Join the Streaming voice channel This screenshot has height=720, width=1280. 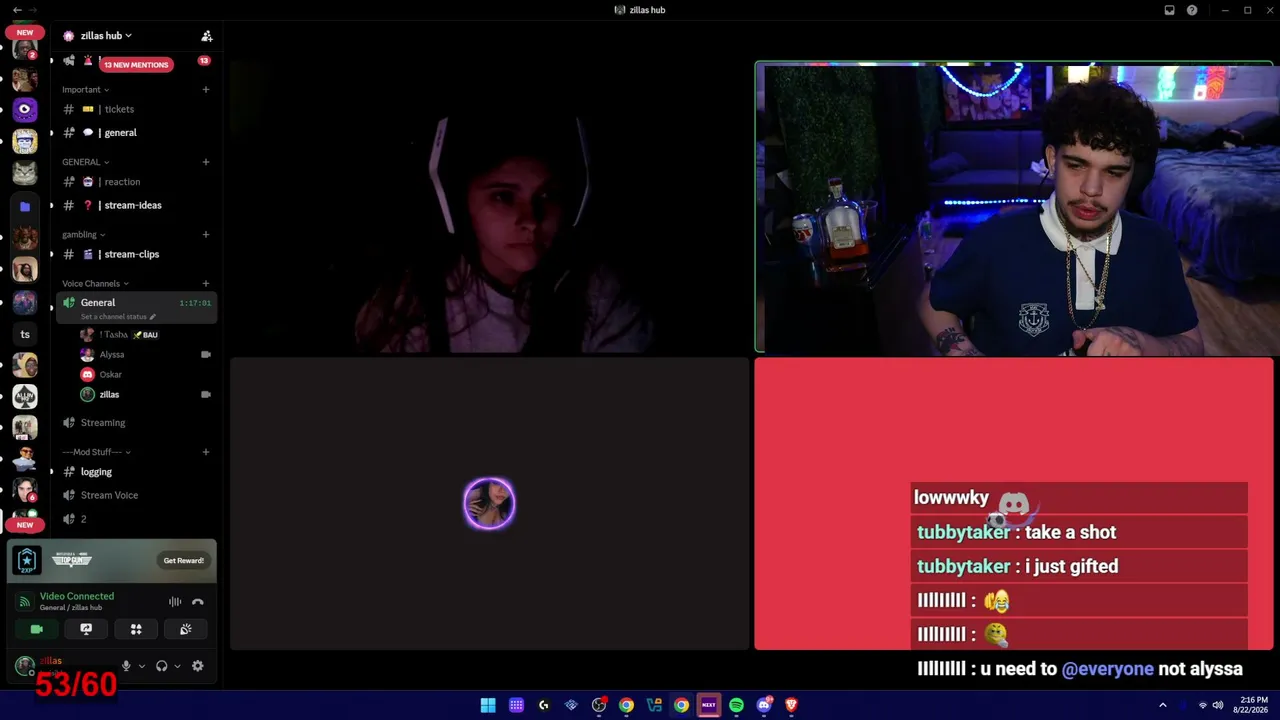pos(136,423)
